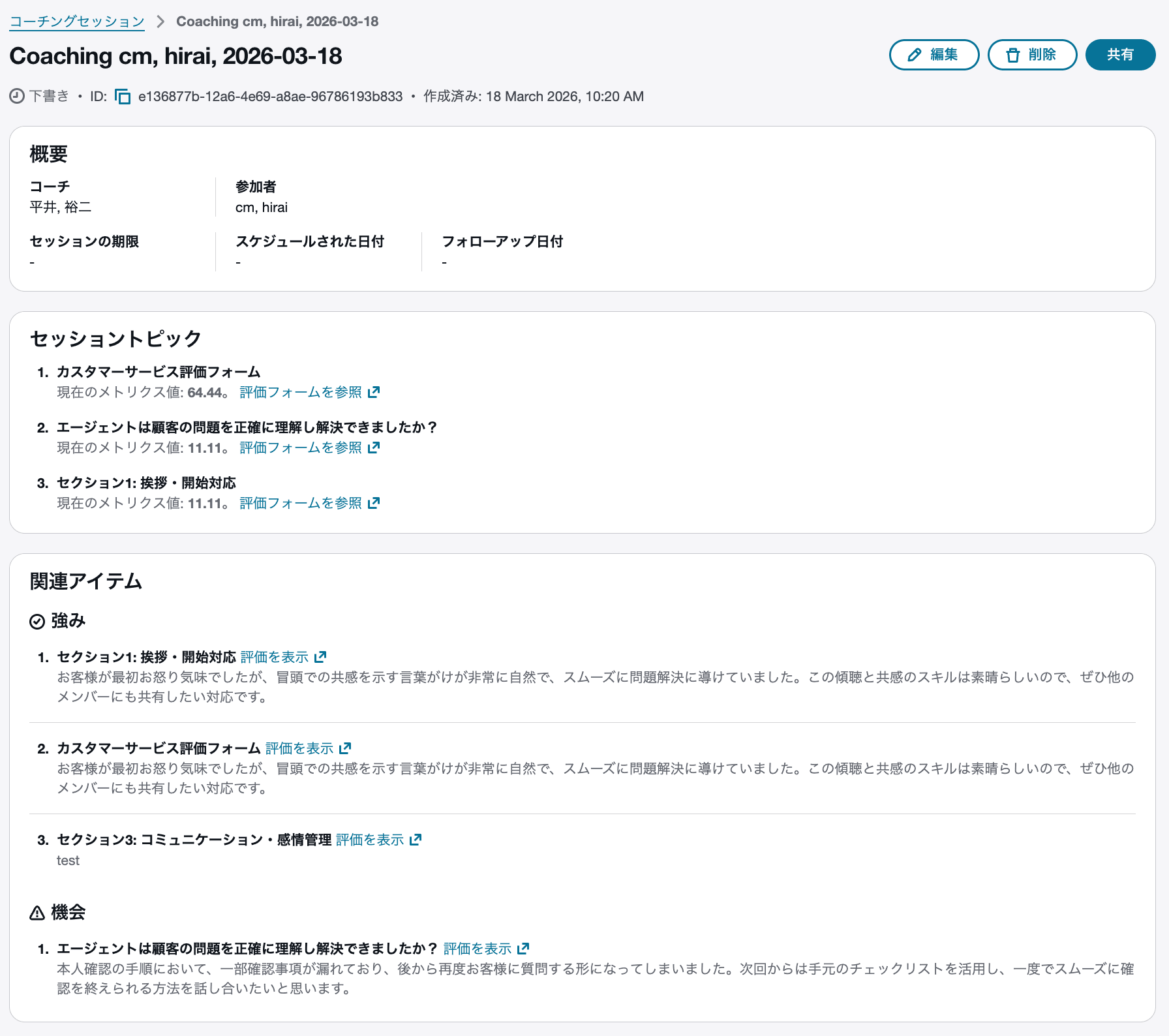Viewport: 1169px width, 1036px height.
Task: Open 評価を表示 for カスタマーサービス評価フォーム
Action: [x=299, y=748]
